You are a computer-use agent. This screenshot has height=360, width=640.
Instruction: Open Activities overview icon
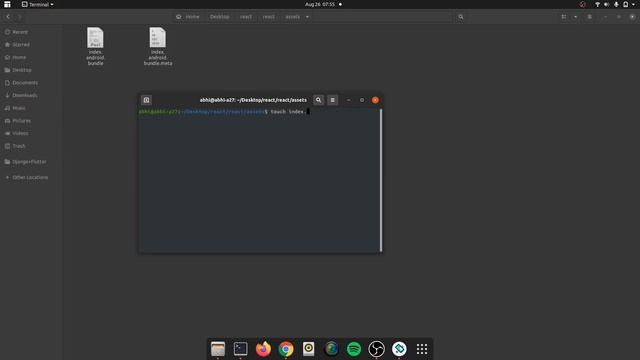tap(7, 4)
